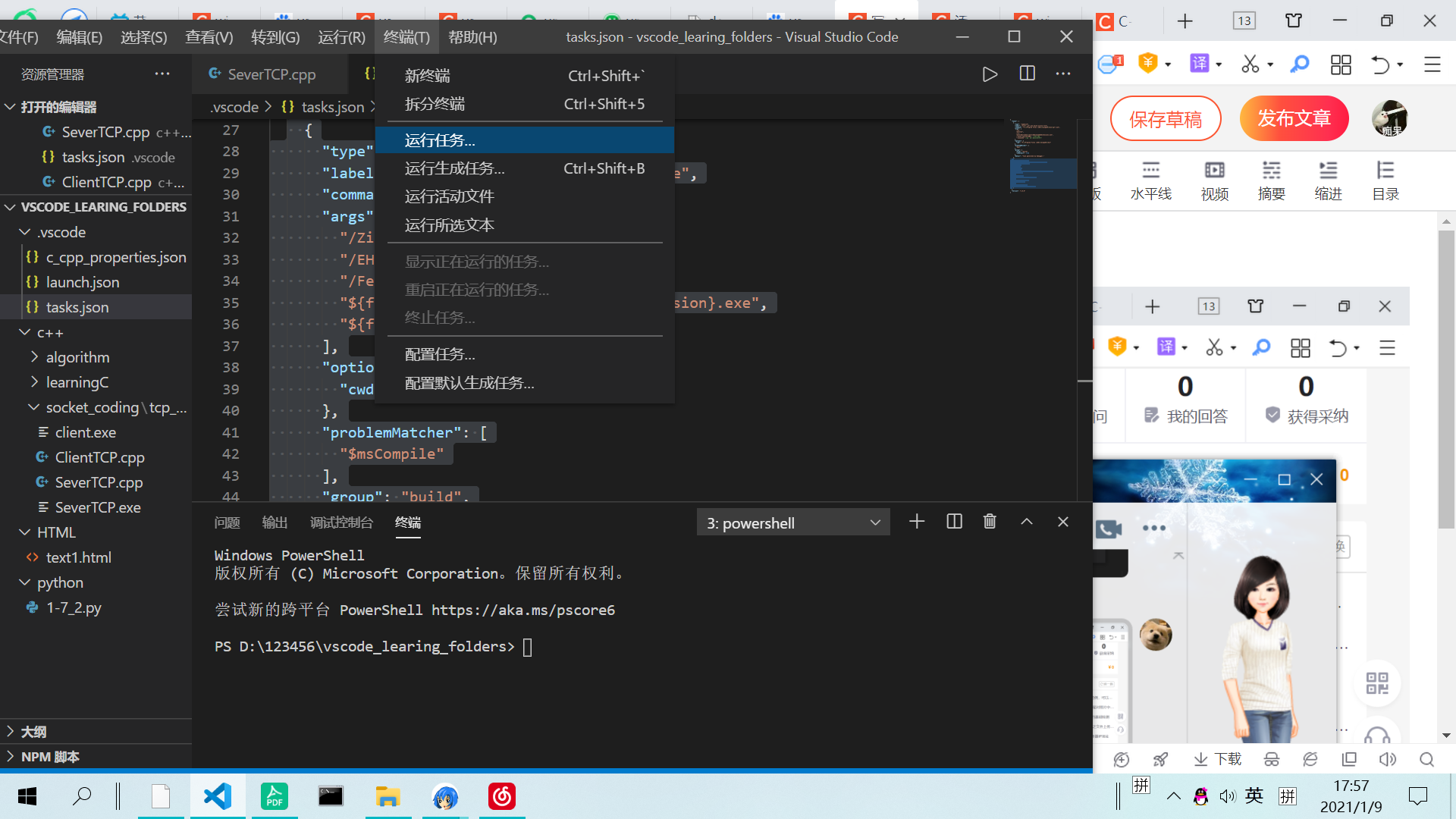
Task: Add a new terminal with plus icon
Action: [x=917, y=522]
